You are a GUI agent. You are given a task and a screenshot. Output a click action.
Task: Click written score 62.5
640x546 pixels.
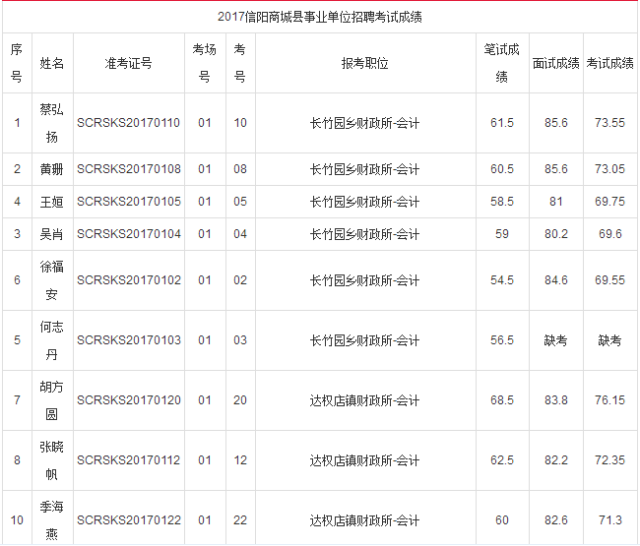502,460
